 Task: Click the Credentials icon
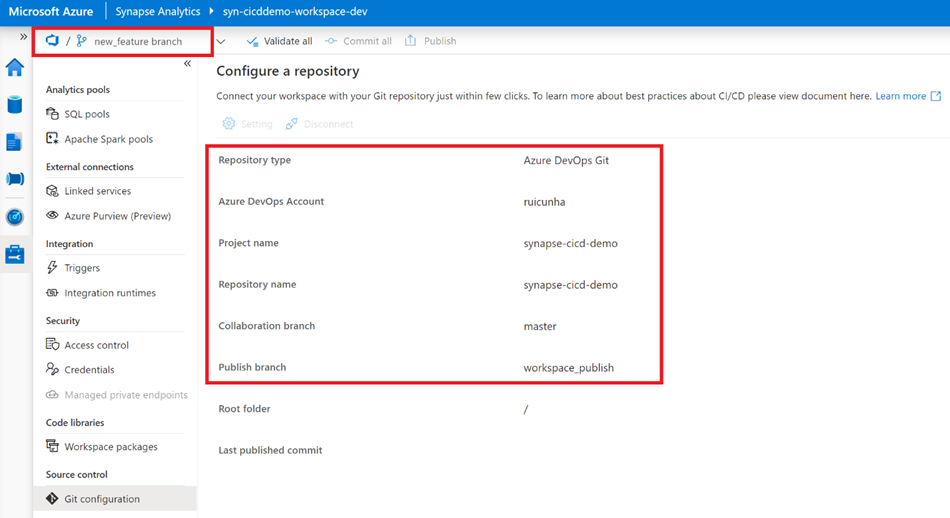tap(52, 369)
